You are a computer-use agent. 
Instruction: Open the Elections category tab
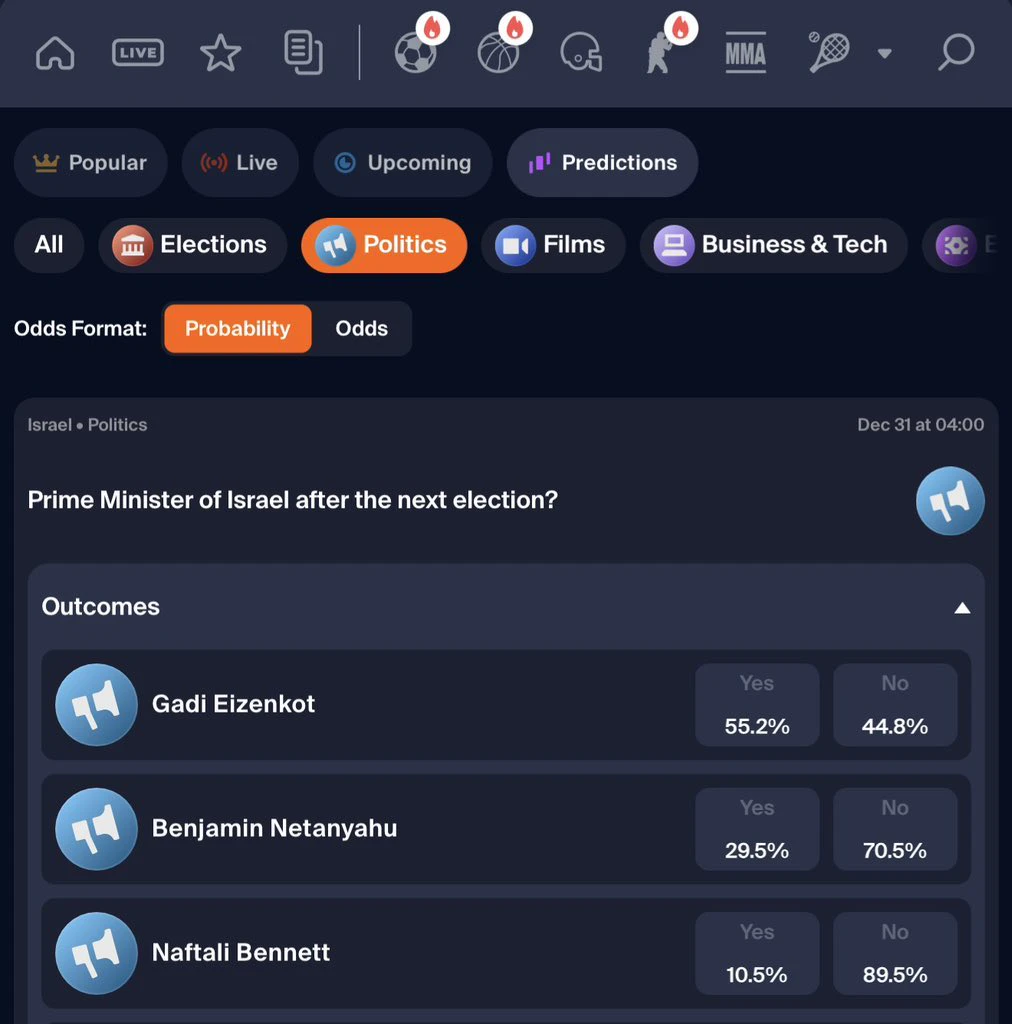coord(193,245)
